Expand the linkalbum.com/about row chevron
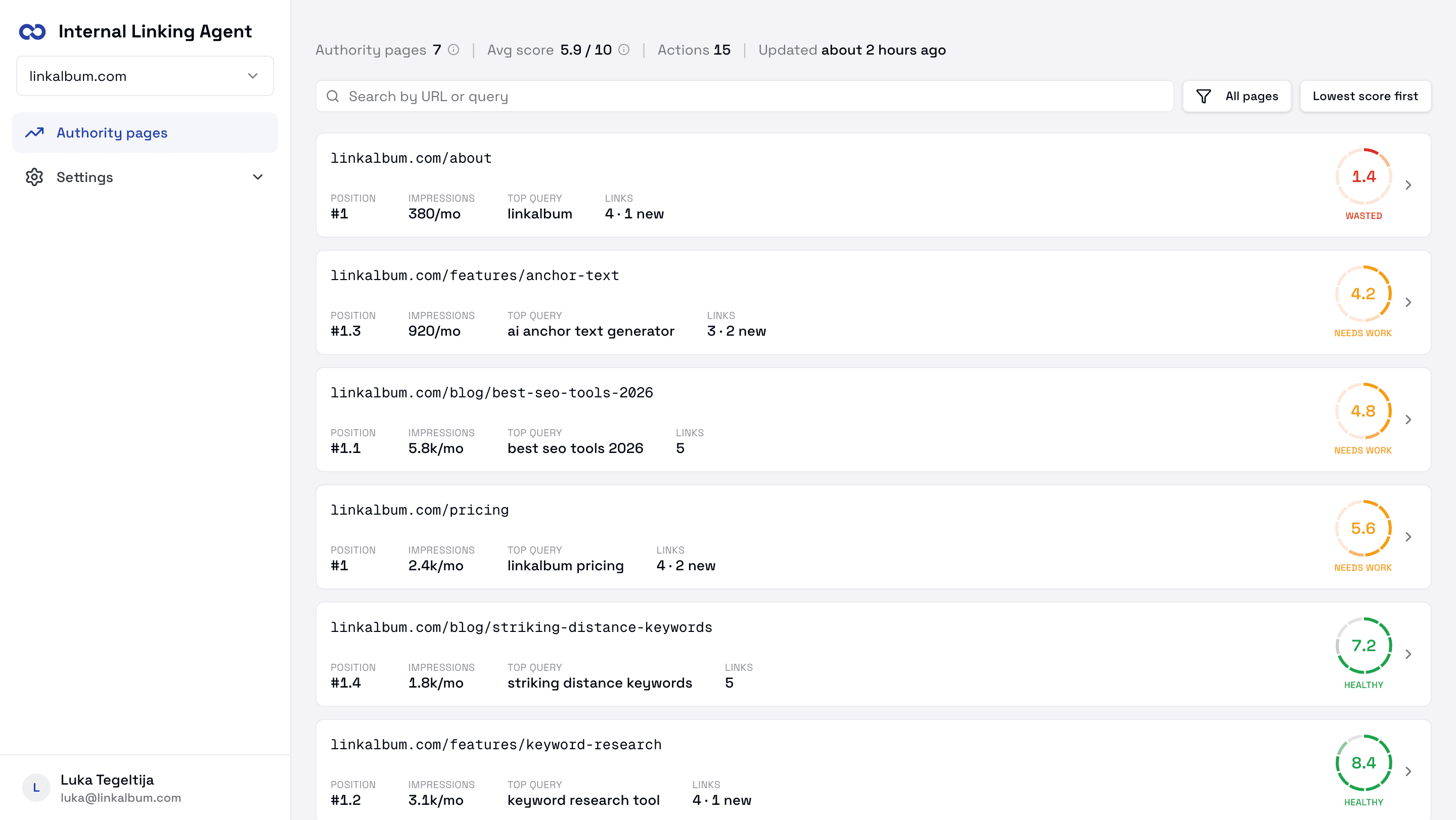The width and height of the screenshot is (1456, 820). (1408, 185)
